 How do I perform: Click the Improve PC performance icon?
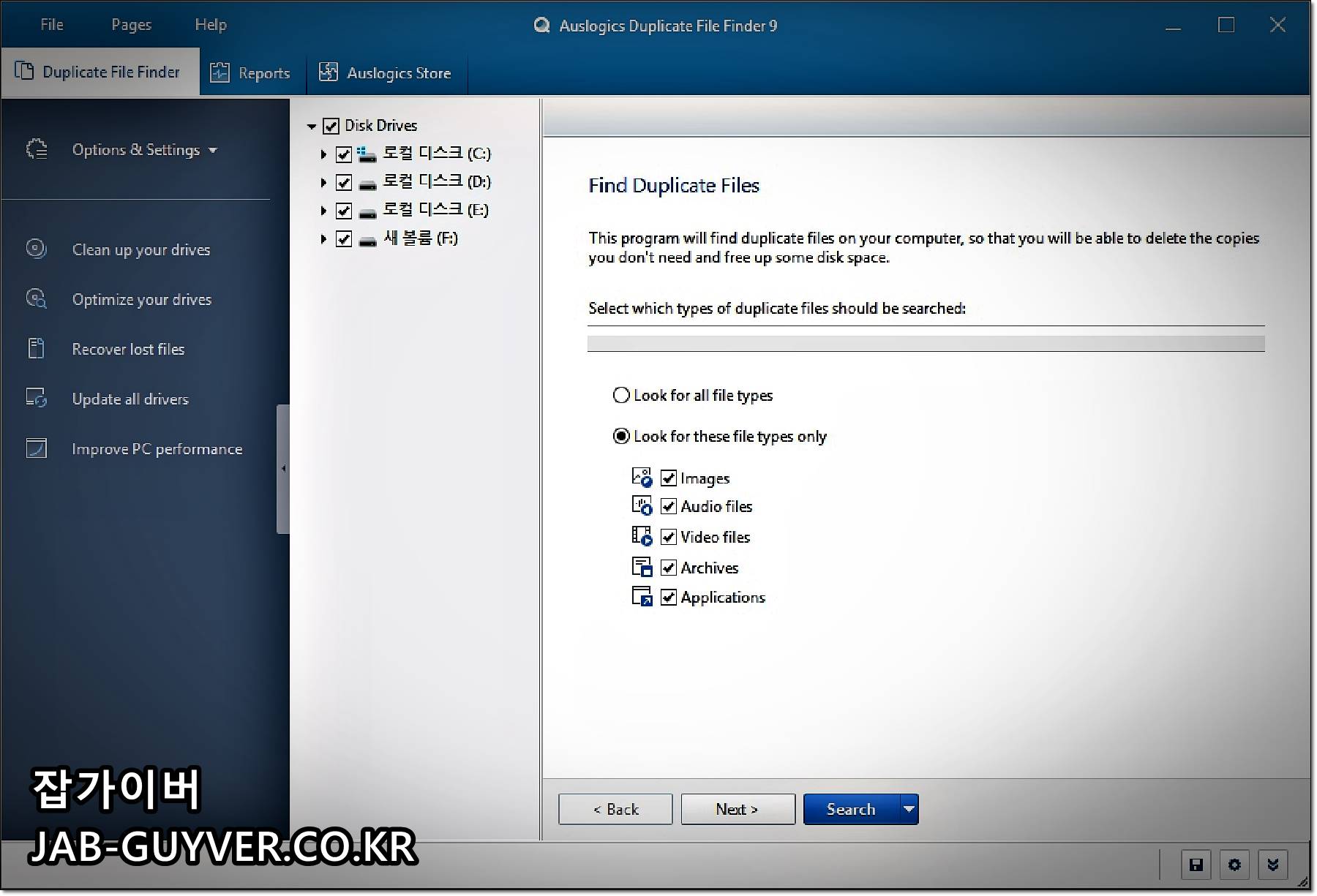(36, 448)
